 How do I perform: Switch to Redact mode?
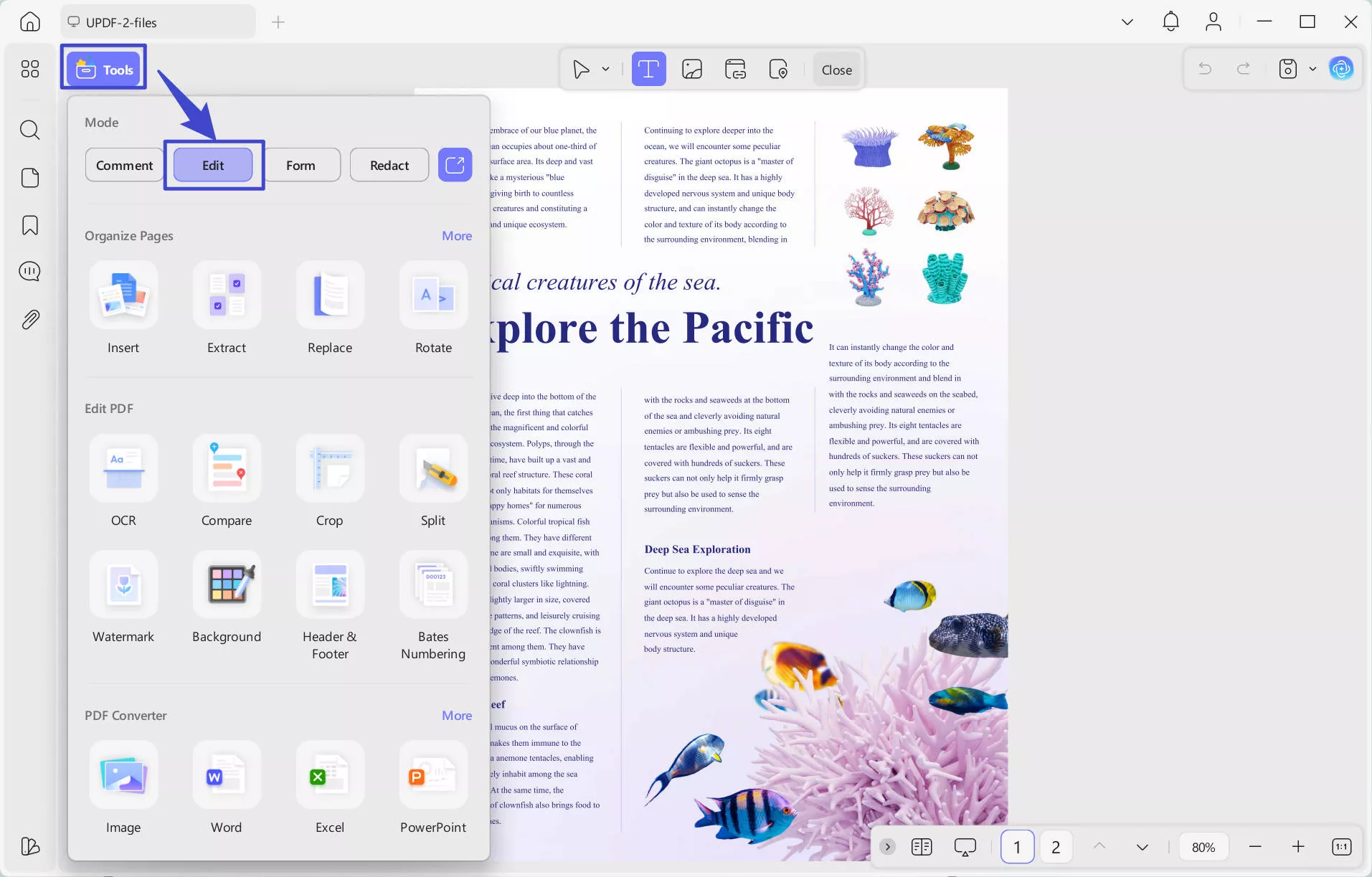(389, 166)
